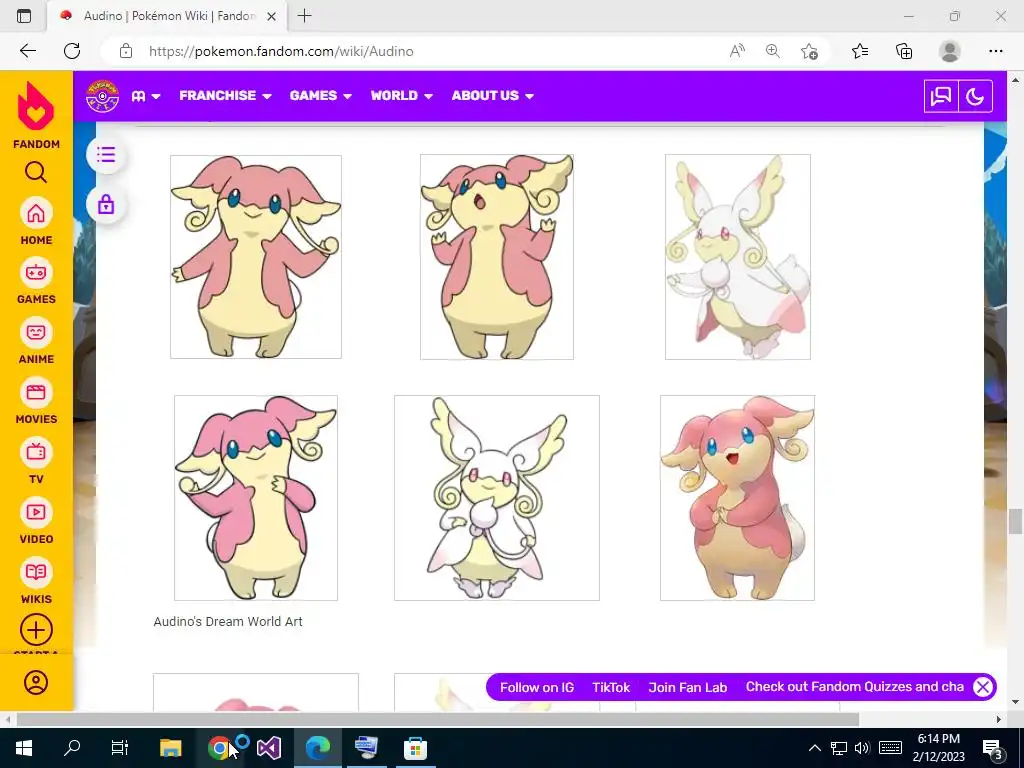Open Windows taskbar search
This screenshot has height=768, width=1024.
[72, 748]
